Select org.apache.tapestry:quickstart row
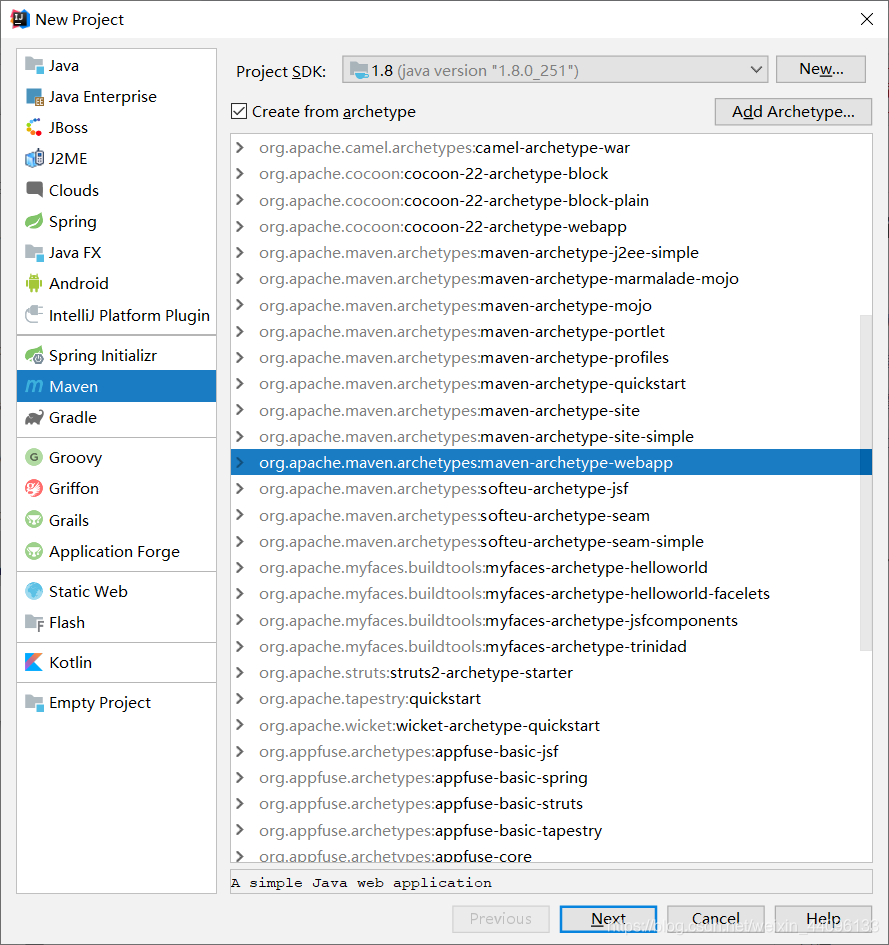The height and width of the screenshot is (945, 889). 551,699
